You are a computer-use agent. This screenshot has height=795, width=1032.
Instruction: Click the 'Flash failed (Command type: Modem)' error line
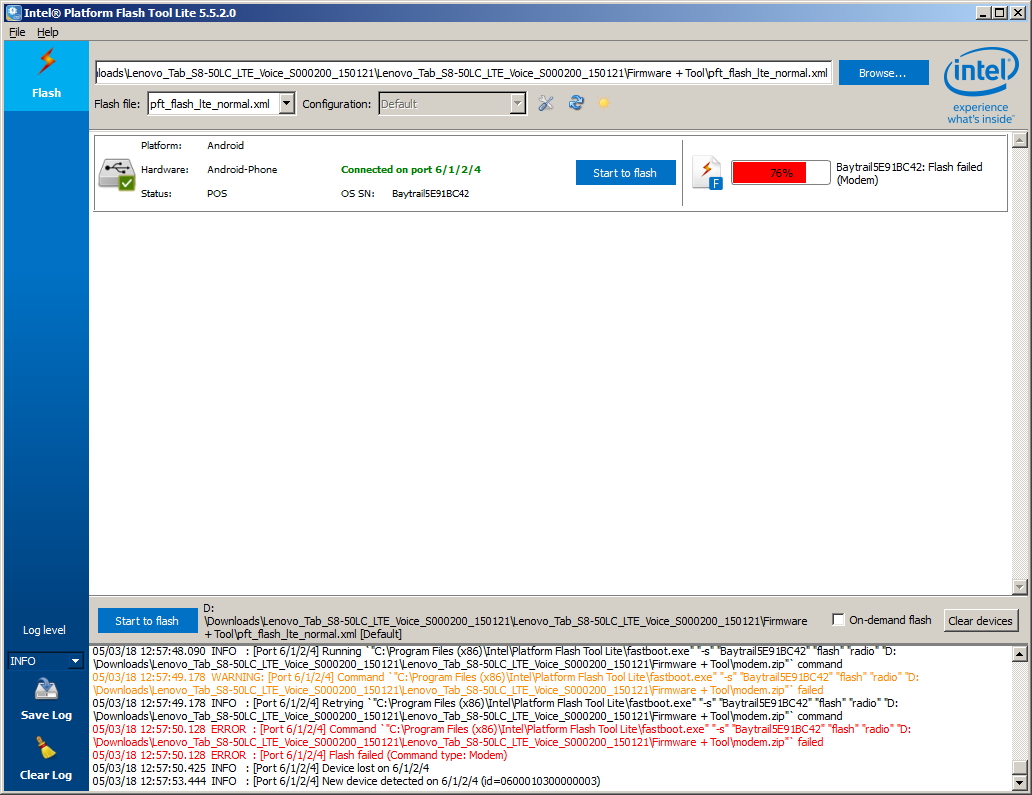pyautogui.click(x=299, y=755)
